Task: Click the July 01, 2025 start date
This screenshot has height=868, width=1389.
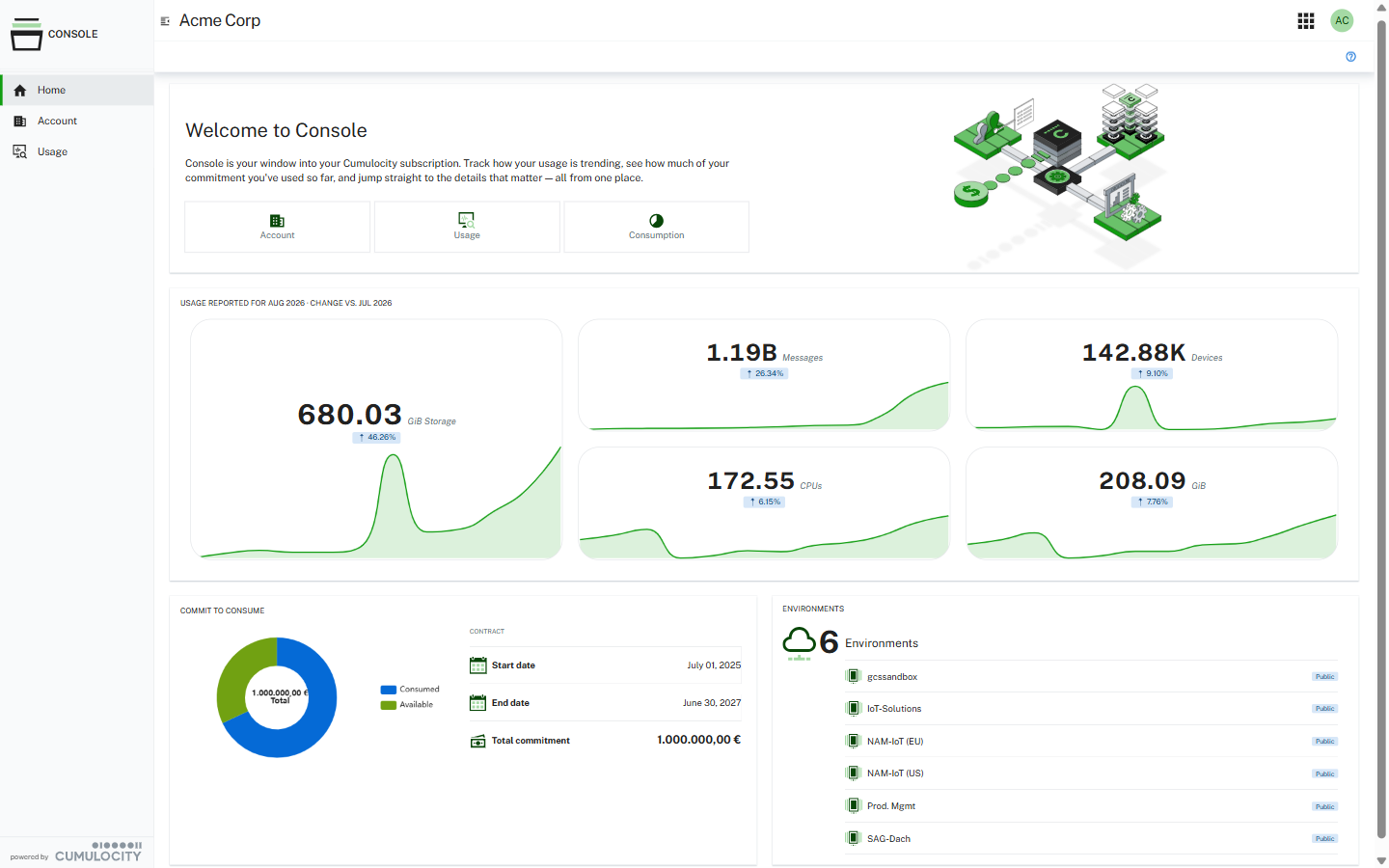Action: pyautogui.click(x=714, y=665)
